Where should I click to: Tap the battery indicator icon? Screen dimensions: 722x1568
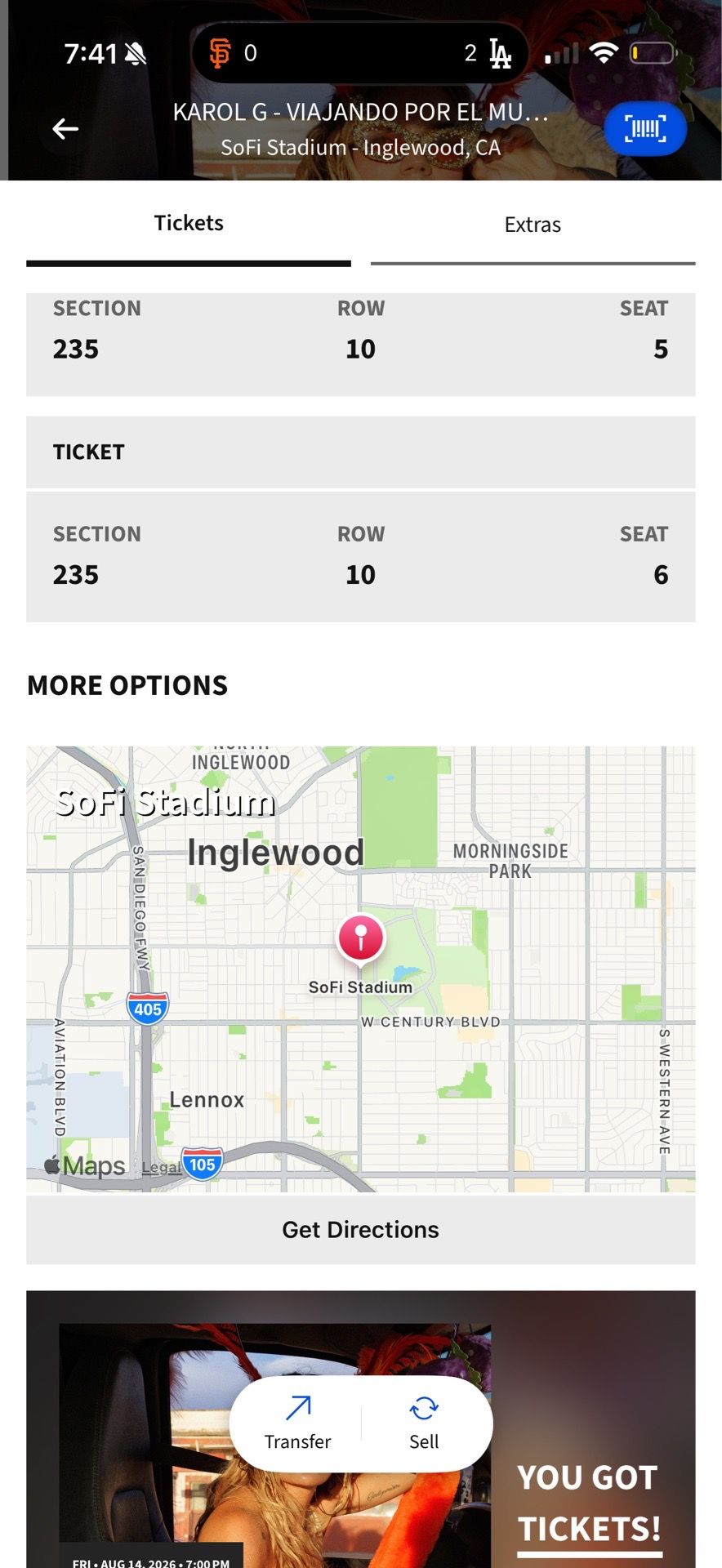click(653, 53)
